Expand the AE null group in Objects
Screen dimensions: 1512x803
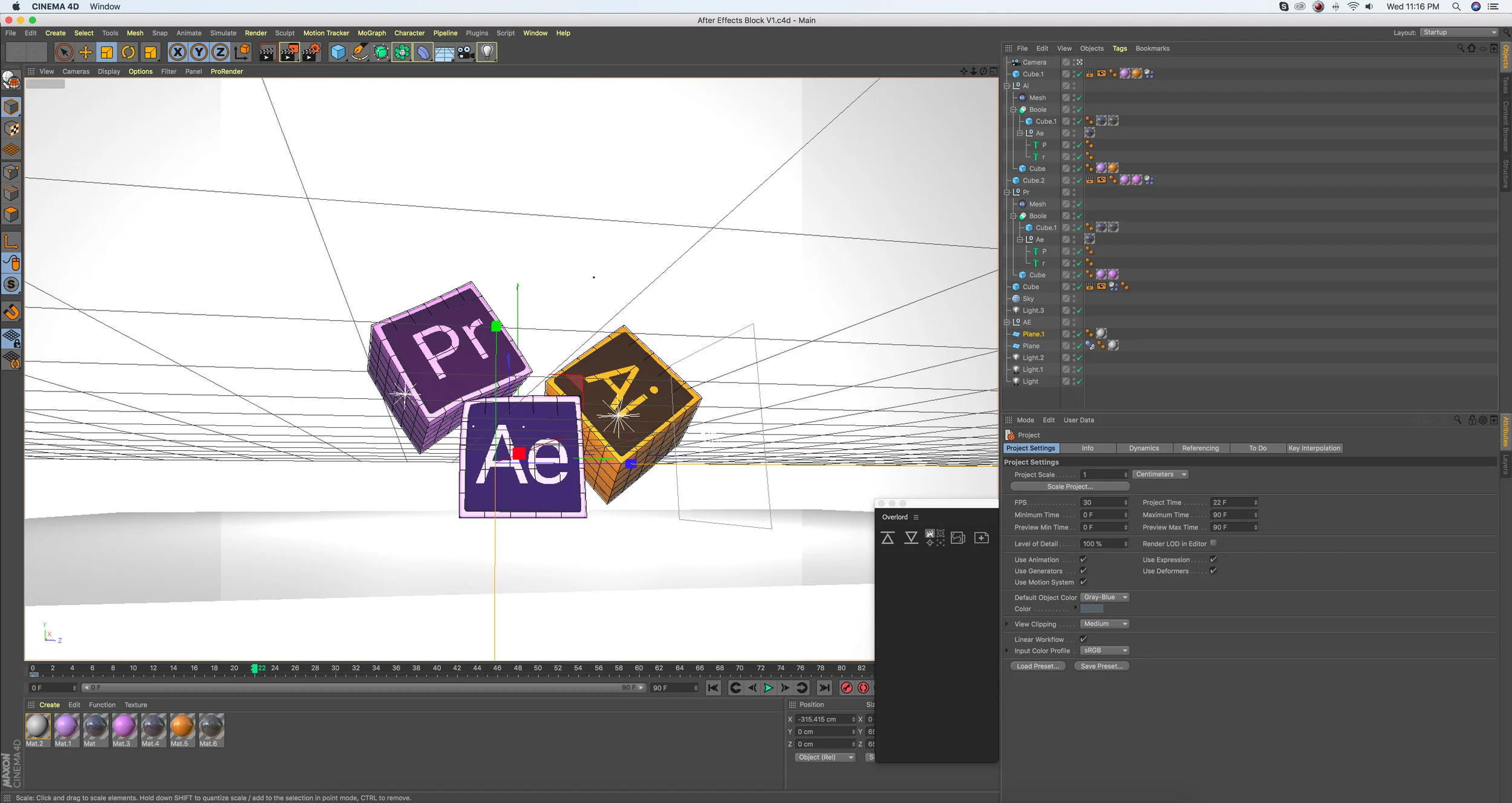click(1007, 323)
